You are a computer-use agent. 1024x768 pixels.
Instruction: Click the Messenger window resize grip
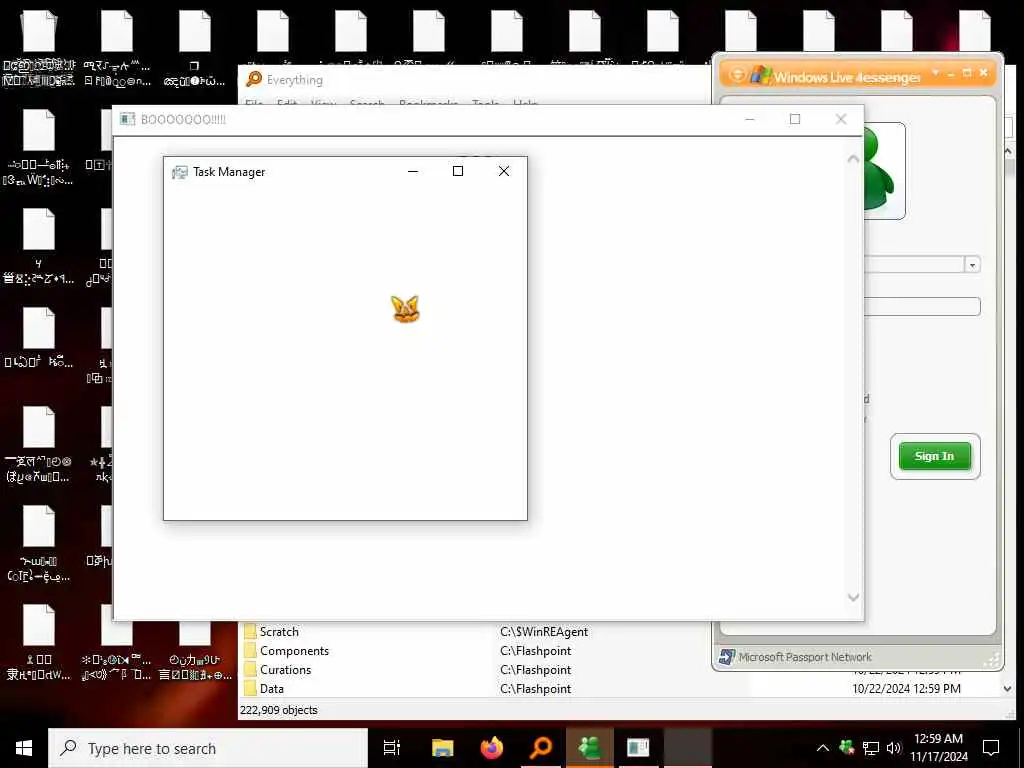991,658
